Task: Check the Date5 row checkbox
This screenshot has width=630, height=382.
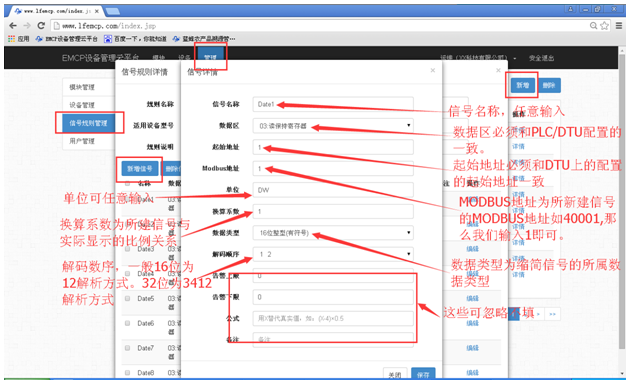Action: 127,298
